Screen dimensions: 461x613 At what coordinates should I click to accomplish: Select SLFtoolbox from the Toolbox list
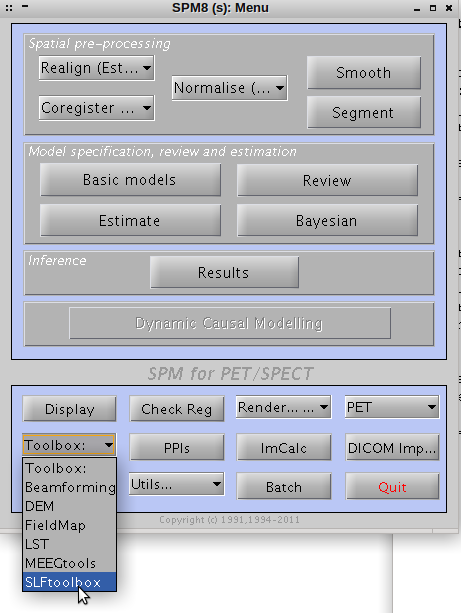[x=70, y=582]
